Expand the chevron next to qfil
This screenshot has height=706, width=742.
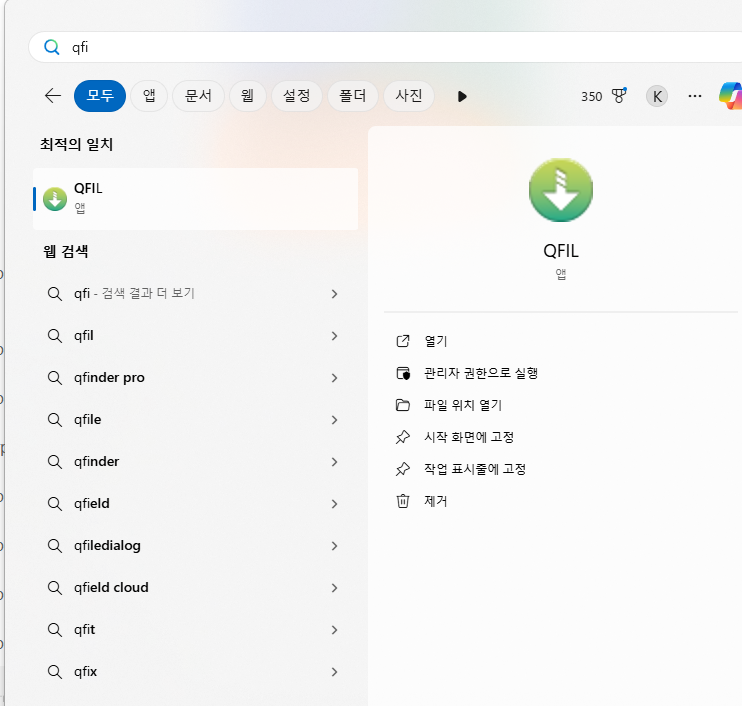click(x=335, y=336)
